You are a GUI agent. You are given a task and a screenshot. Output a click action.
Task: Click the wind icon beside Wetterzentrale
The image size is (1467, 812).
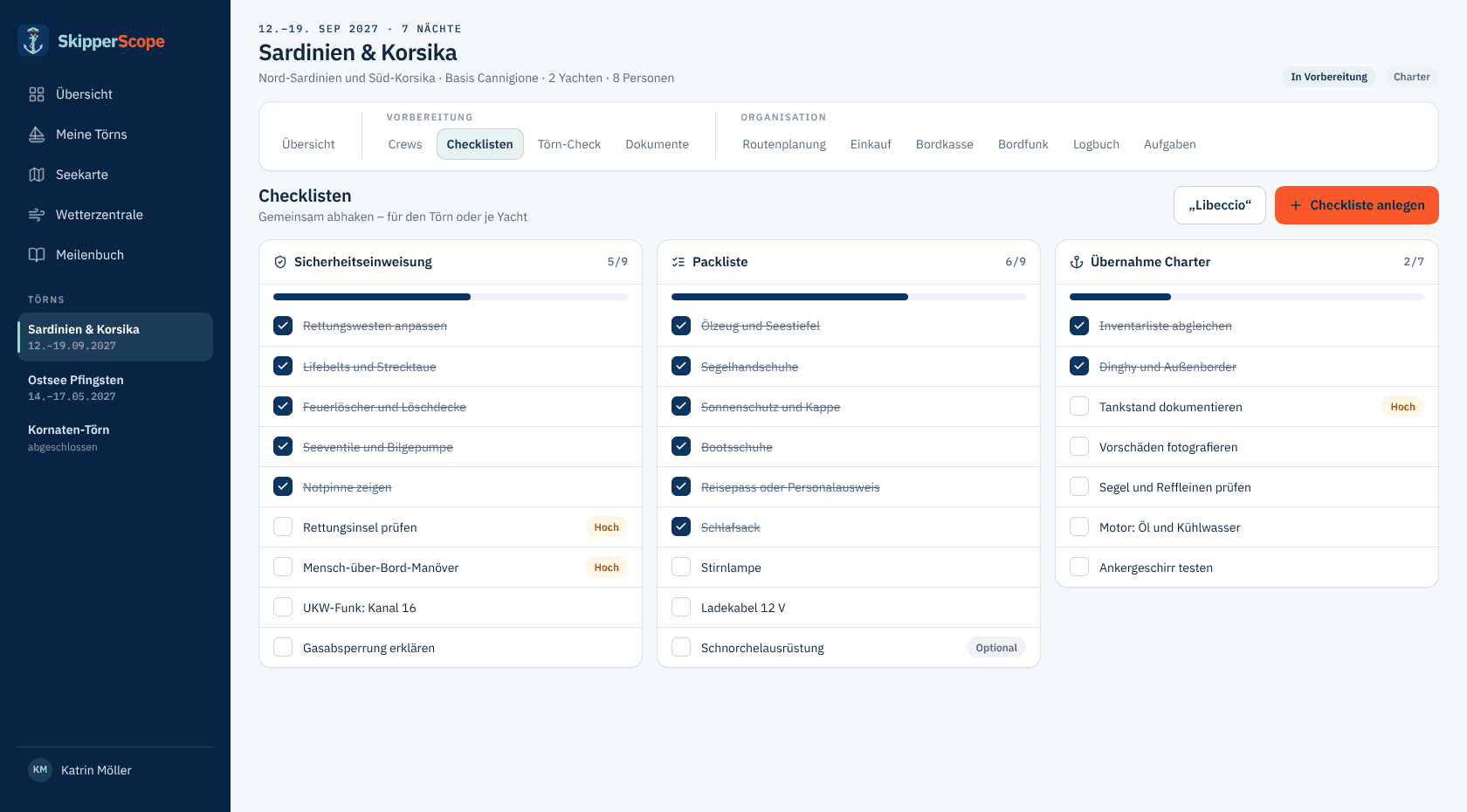click(37, 215)
